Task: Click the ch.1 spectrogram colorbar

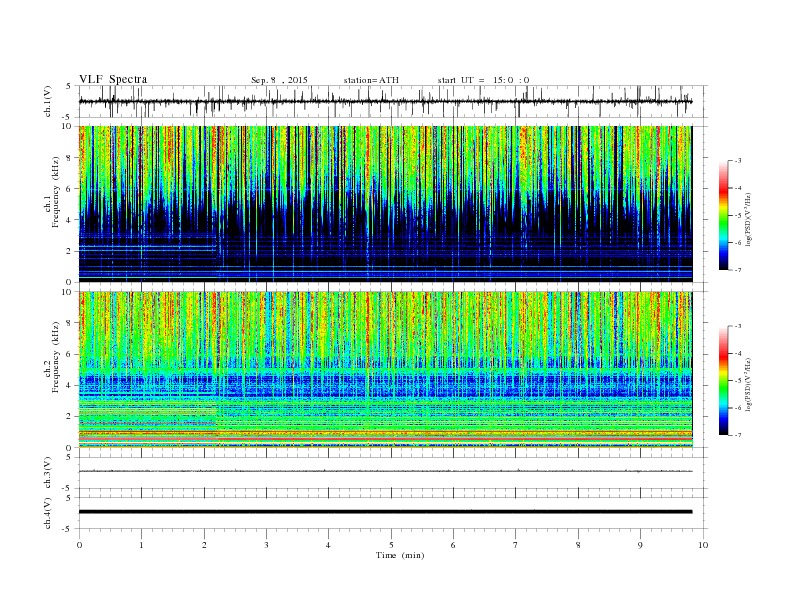Action: tap(723, 216)
